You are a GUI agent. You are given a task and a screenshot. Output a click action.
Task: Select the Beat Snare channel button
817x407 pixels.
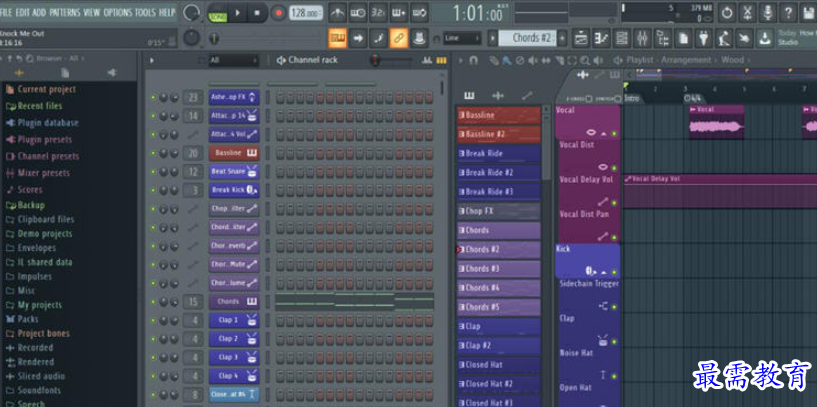[234, 172]
